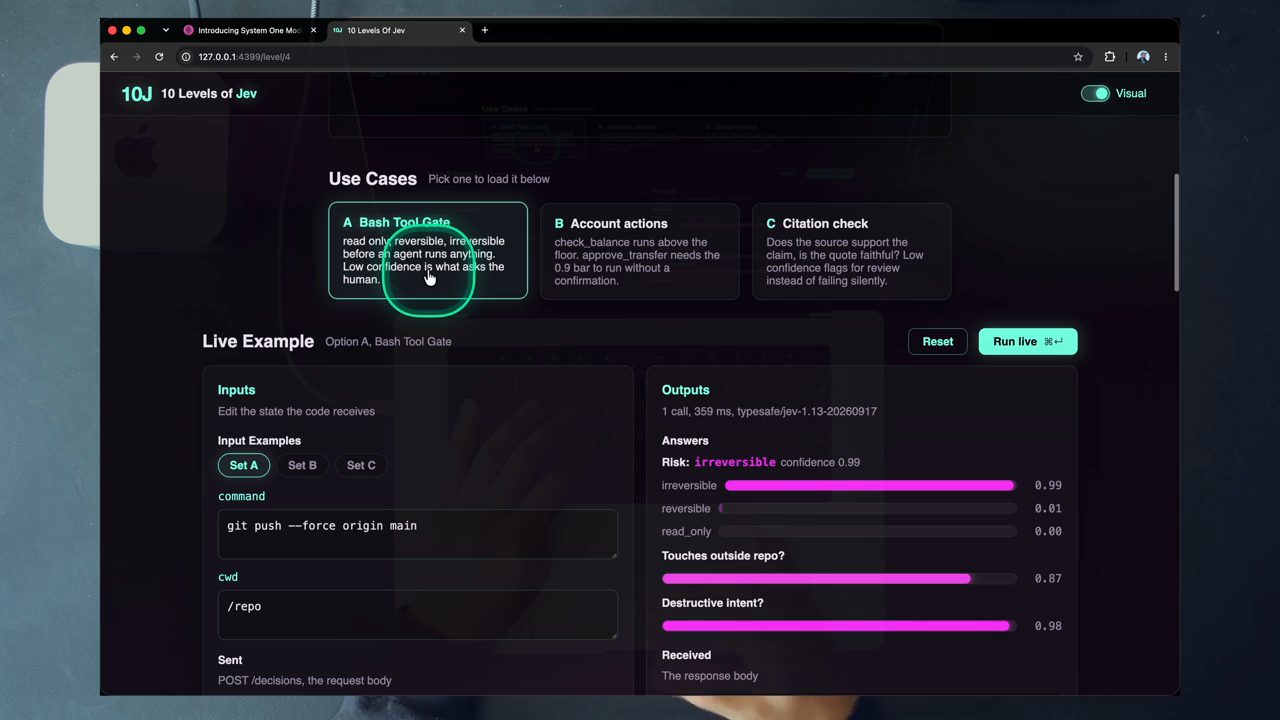Click the read_only row label

[x=686, y=531]
